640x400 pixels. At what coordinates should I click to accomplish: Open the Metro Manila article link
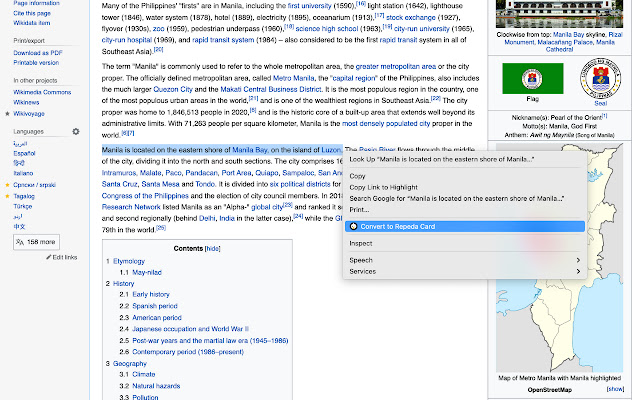[x=294, y=78]
